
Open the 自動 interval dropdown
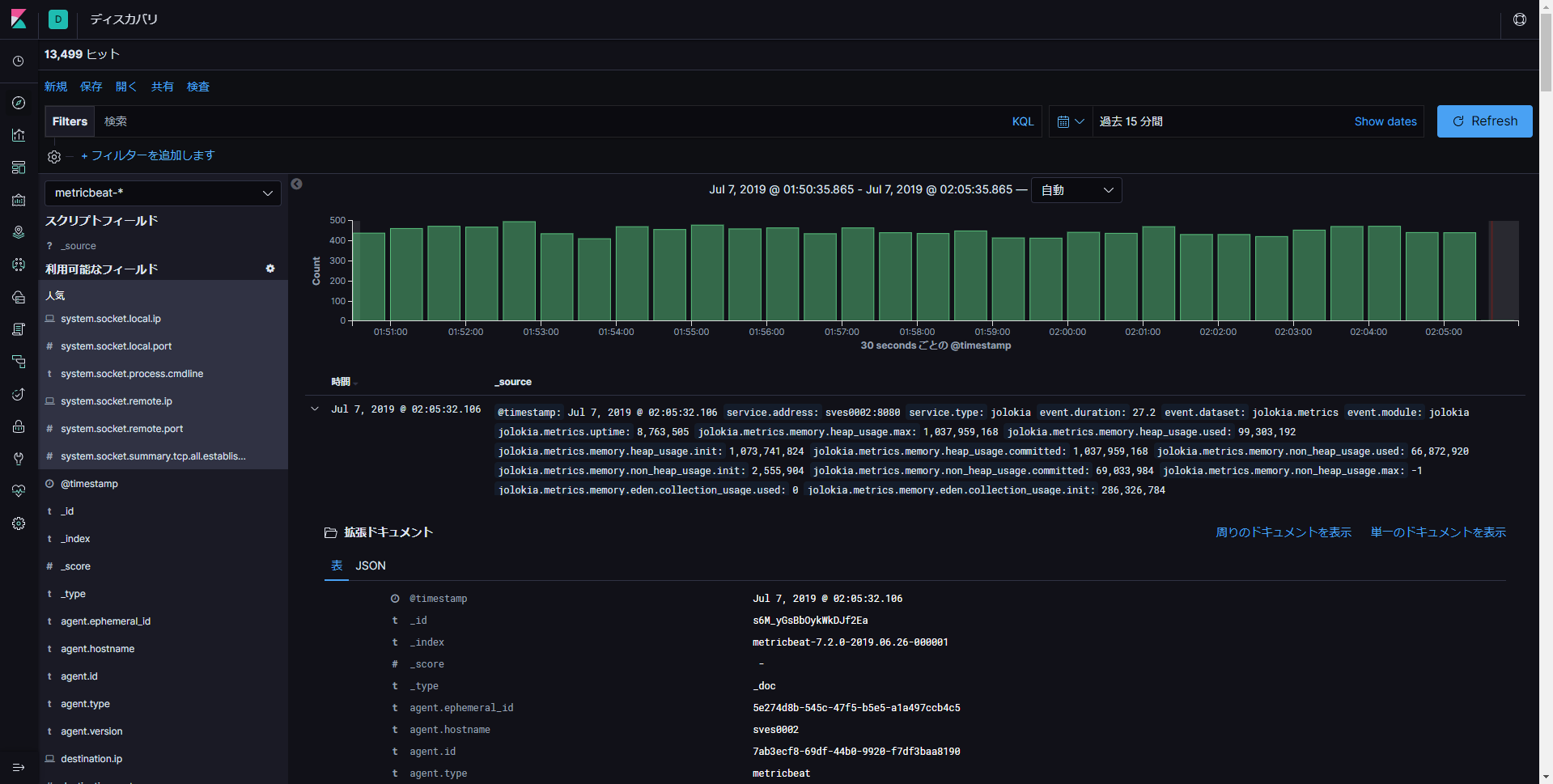pyautogui.click(x=1076, y=190)
